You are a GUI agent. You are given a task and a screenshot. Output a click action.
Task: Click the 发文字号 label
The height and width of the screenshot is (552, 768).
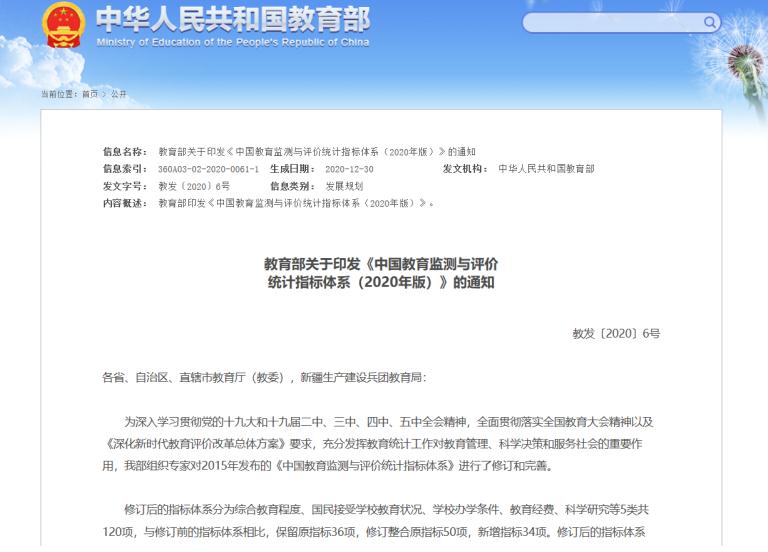pyautogui.click(x=125, y=186)
